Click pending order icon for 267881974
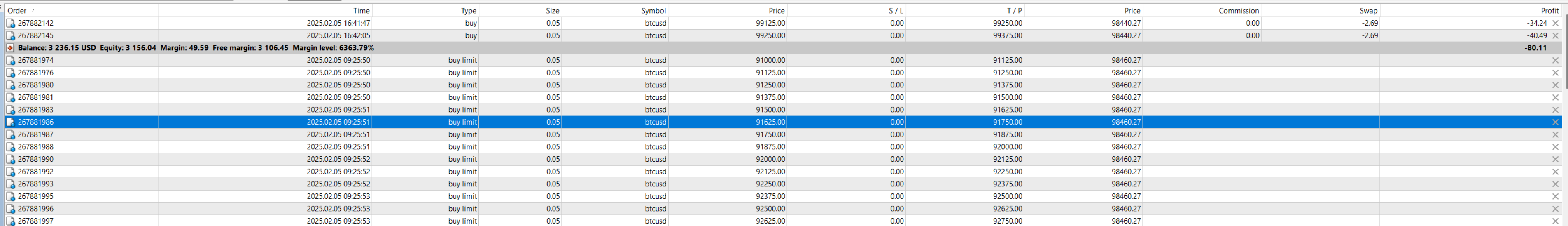 tap(10, 60)
